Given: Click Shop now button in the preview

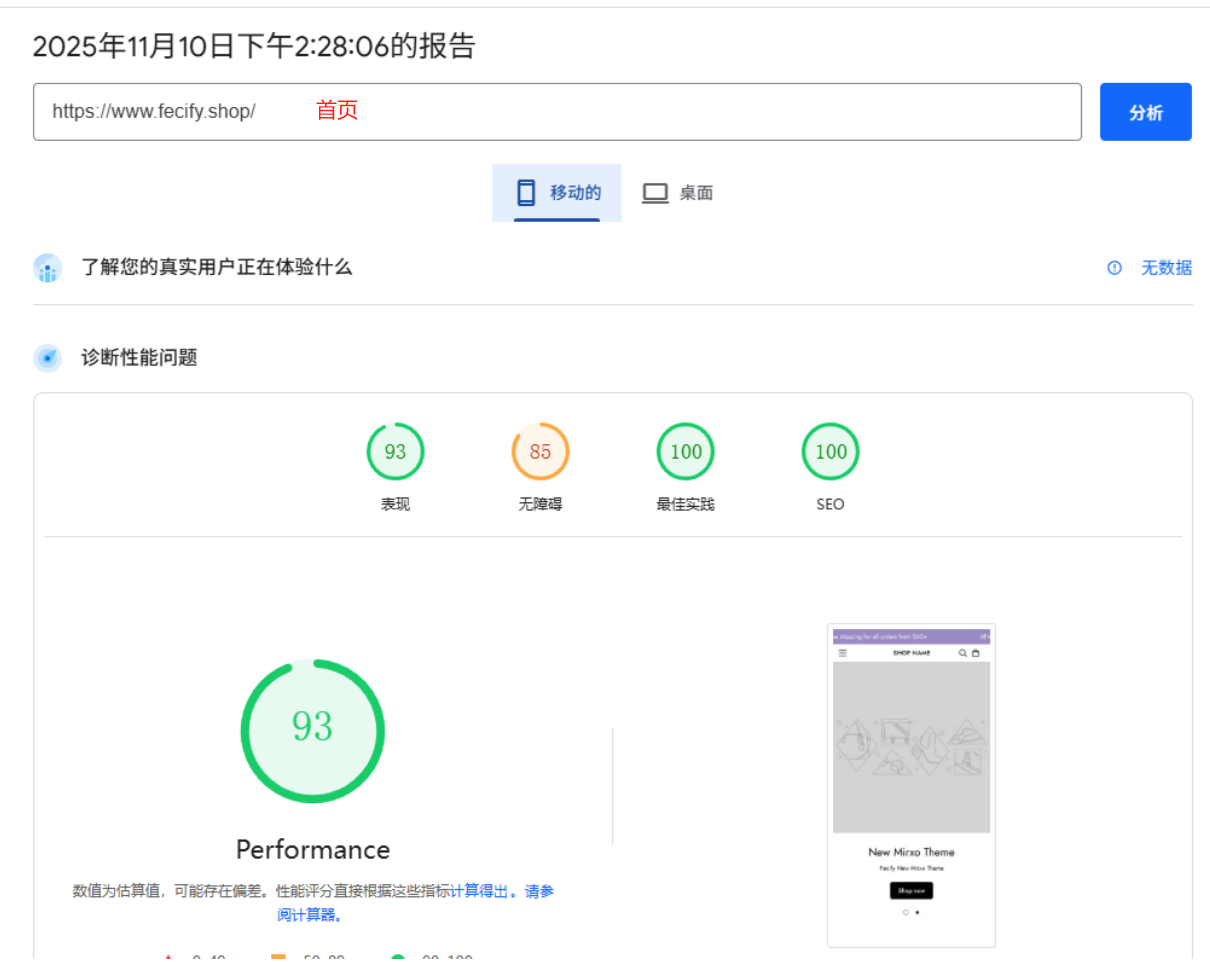Looking at the screenshot, I should pos(911,890).
